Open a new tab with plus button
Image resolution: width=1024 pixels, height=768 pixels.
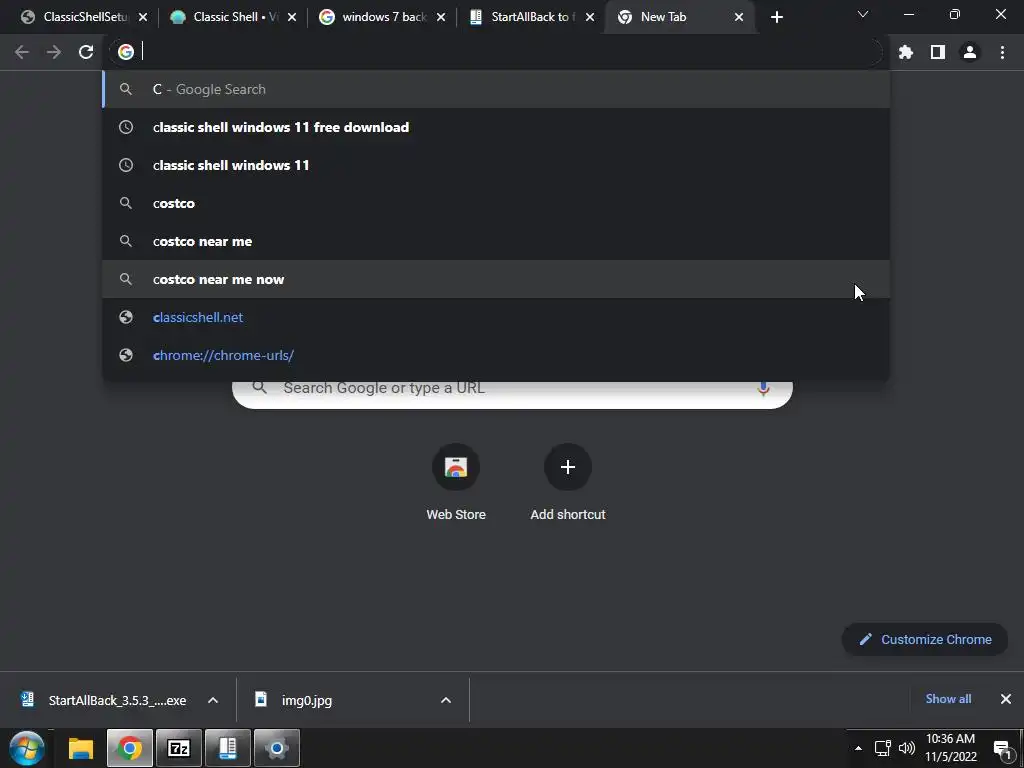776,18
